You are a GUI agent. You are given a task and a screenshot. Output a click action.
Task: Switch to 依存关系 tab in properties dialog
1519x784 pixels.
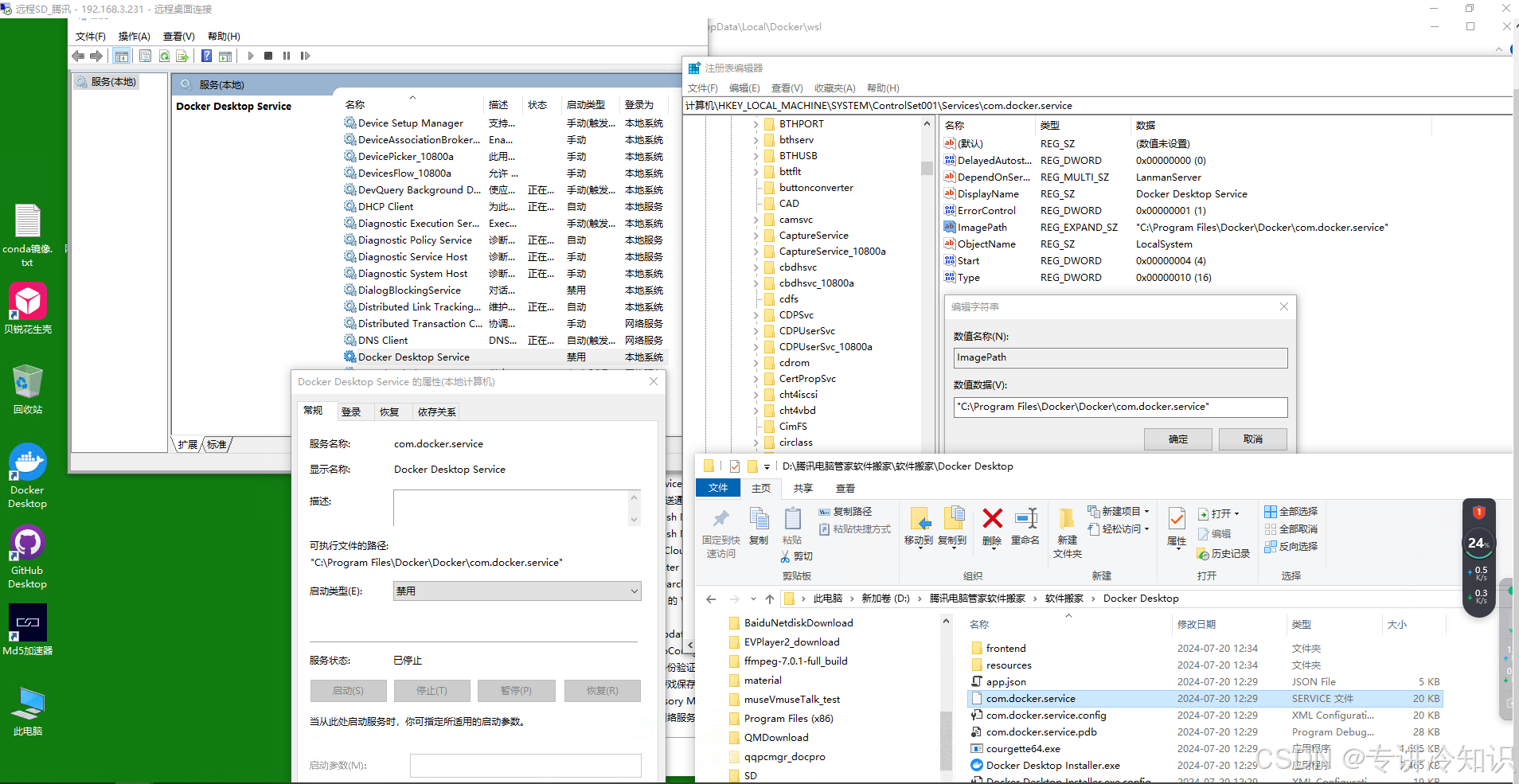pyautogui.click(x=437, y=412)
